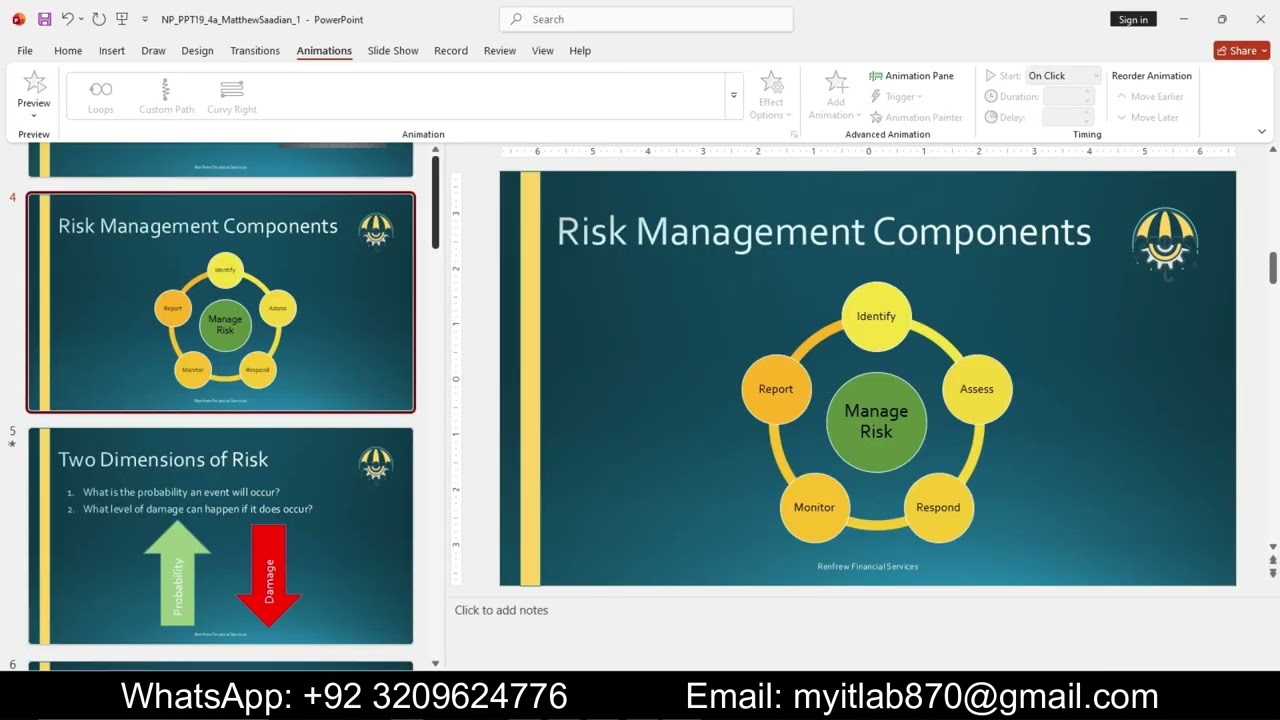Click the Add Animation button
The image size is (1280, 720).
836,96
